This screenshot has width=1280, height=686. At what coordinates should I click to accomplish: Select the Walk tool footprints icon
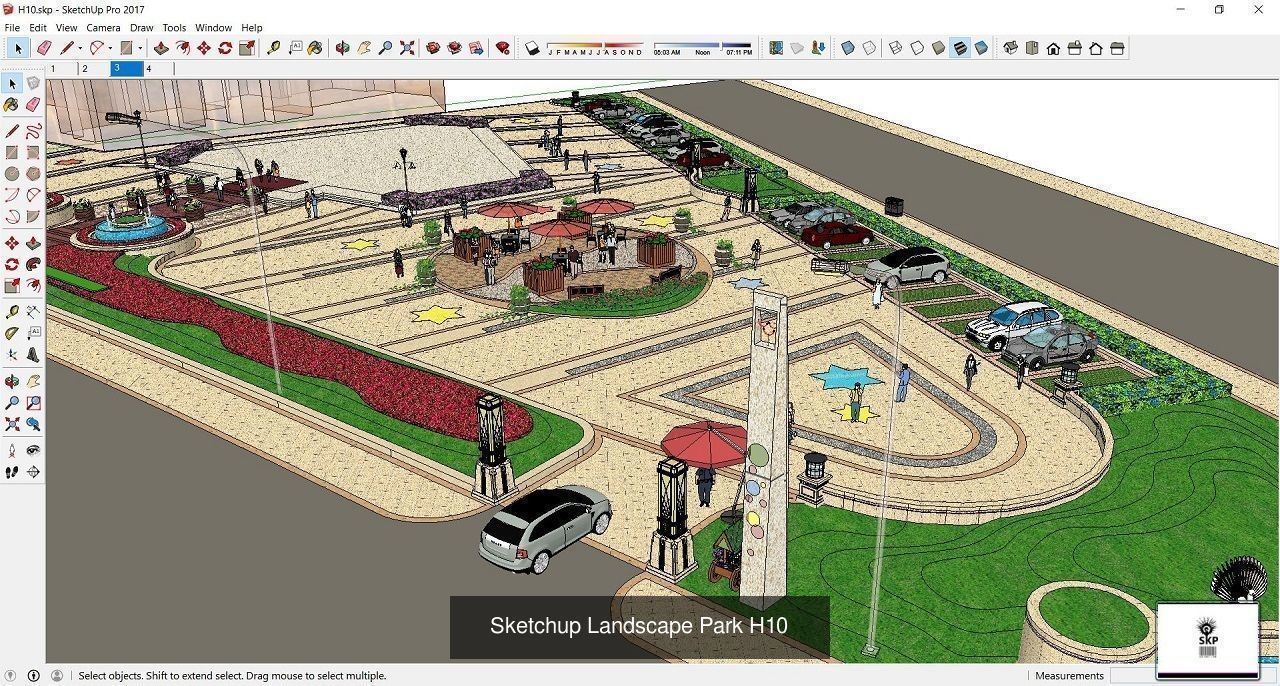point(12,471)
